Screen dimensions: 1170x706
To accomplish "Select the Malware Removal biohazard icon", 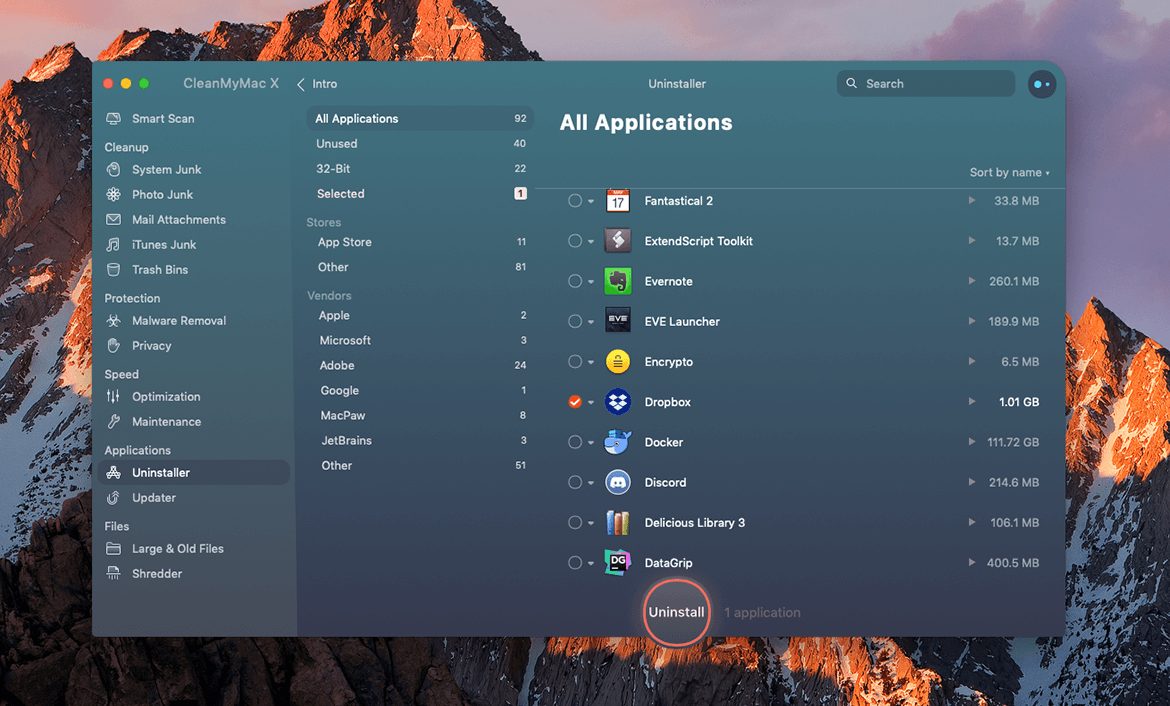I will tap(113, 320).
